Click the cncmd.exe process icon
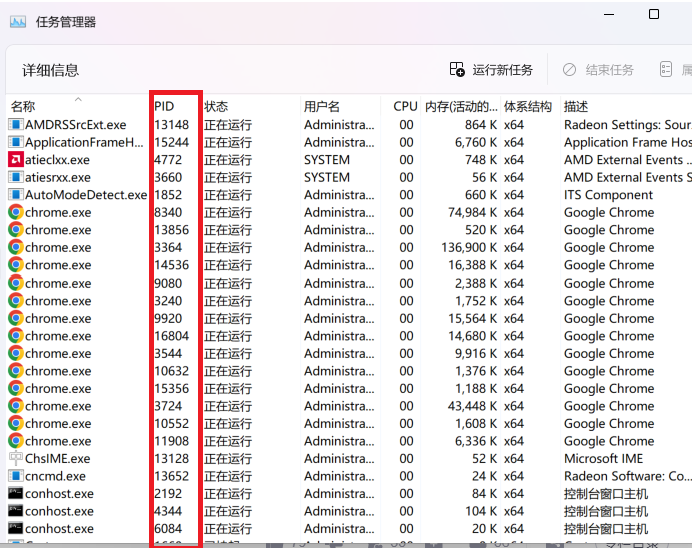 pos(16,476)
